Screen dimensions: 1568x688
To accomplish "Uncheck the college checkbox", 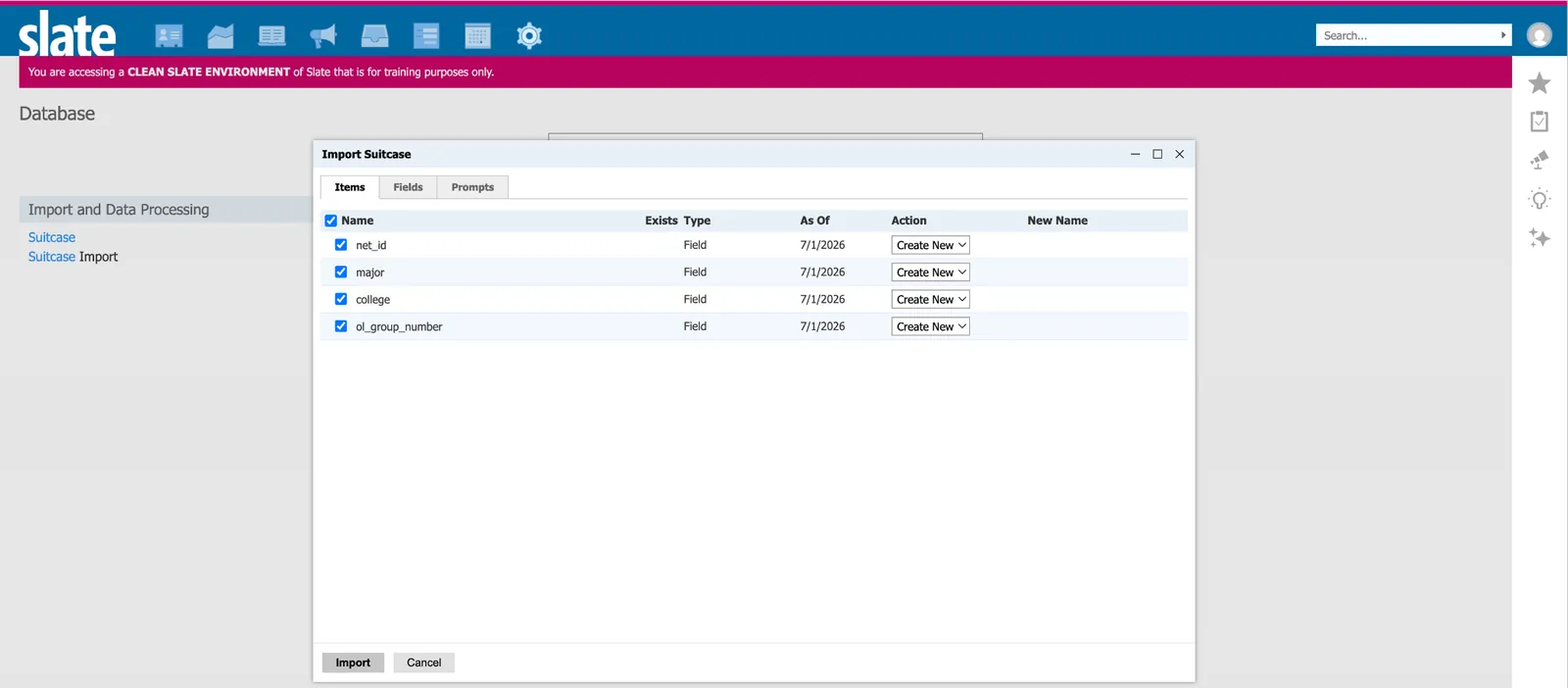I will [341, 299].
